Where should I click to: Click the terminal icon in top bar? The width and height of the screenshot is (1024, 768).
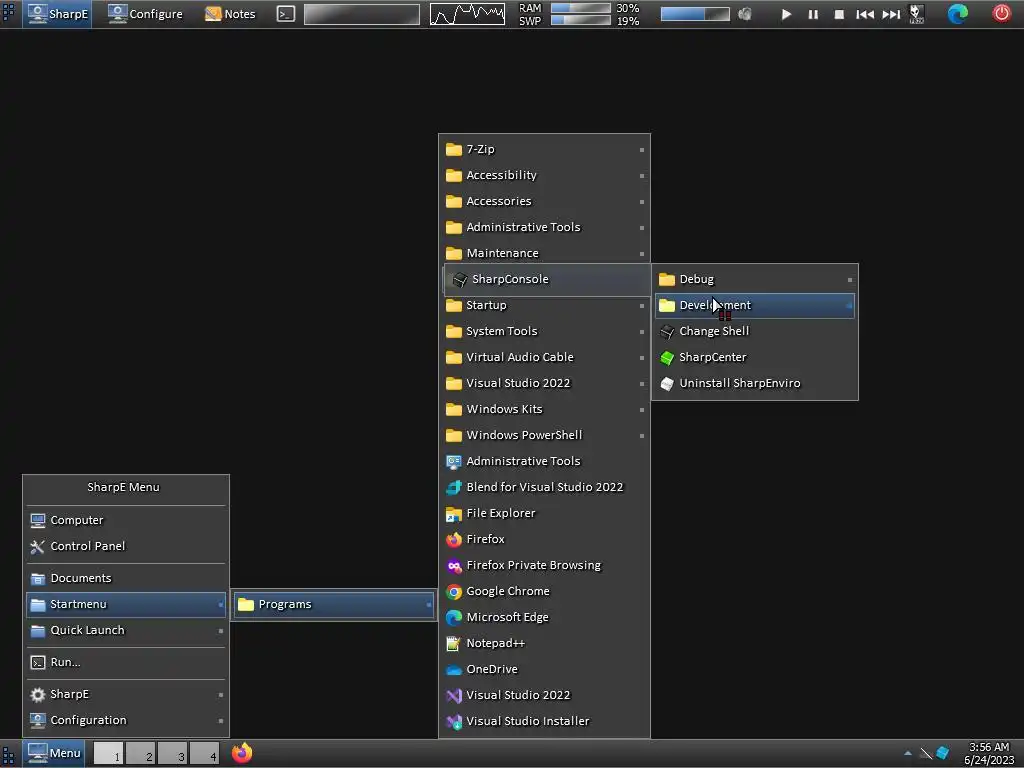tap(286, 14)
